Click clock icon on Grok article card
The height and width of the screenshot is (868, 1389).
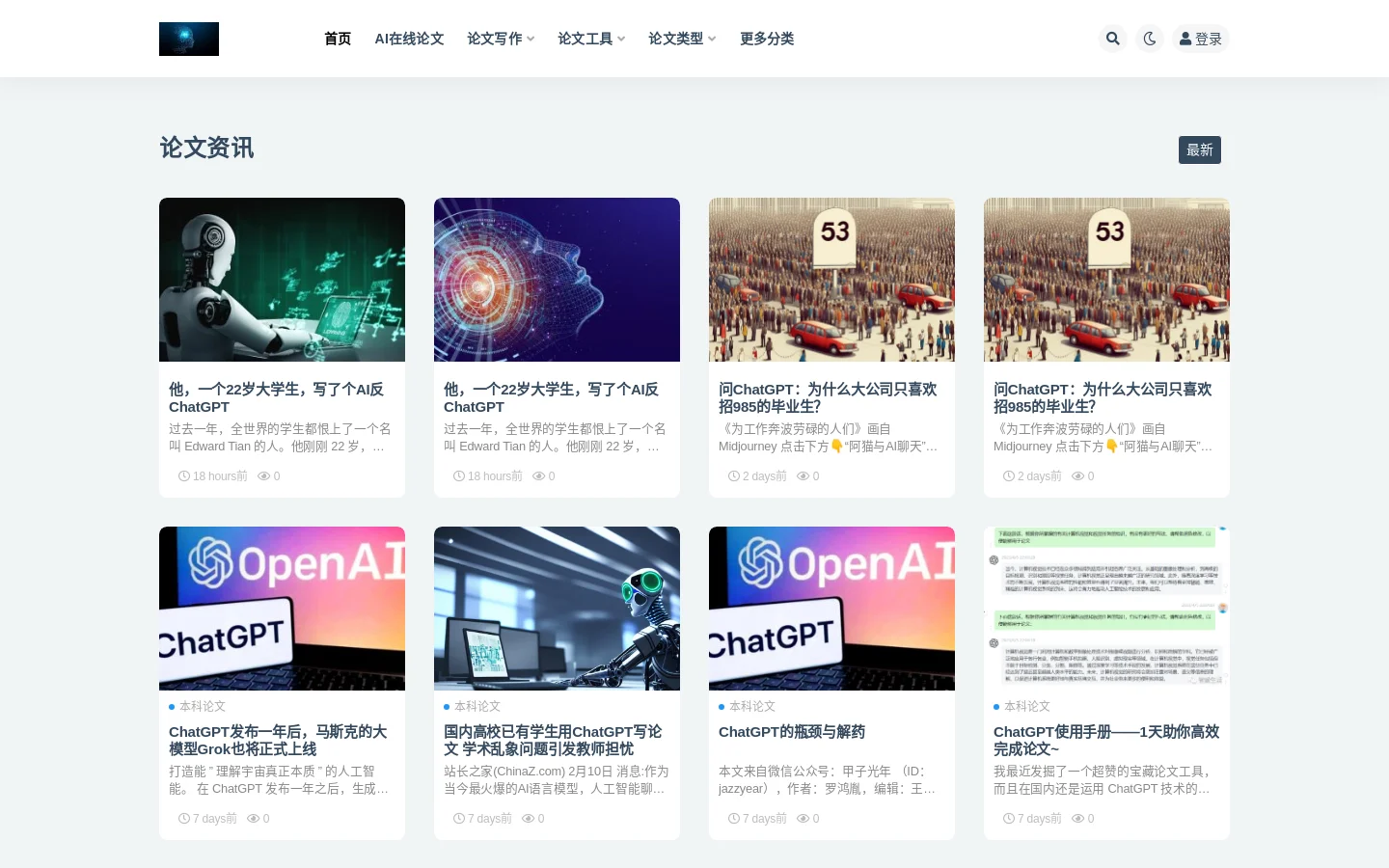tap(184, 818)
